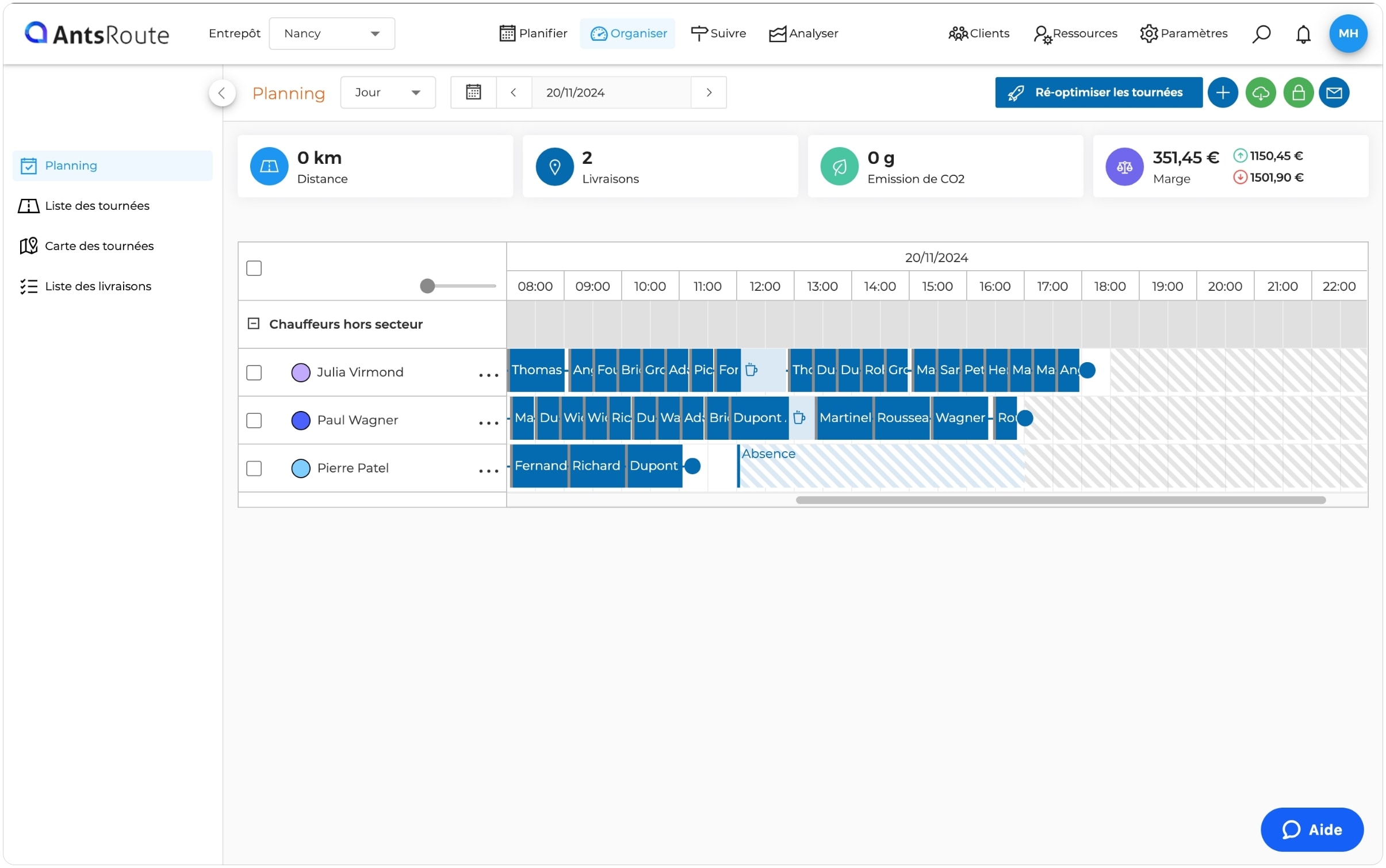The height and width of the screenshot is (868, 1386).
Task: Open the MH user avatar menu
Action: coord(1347,33)
